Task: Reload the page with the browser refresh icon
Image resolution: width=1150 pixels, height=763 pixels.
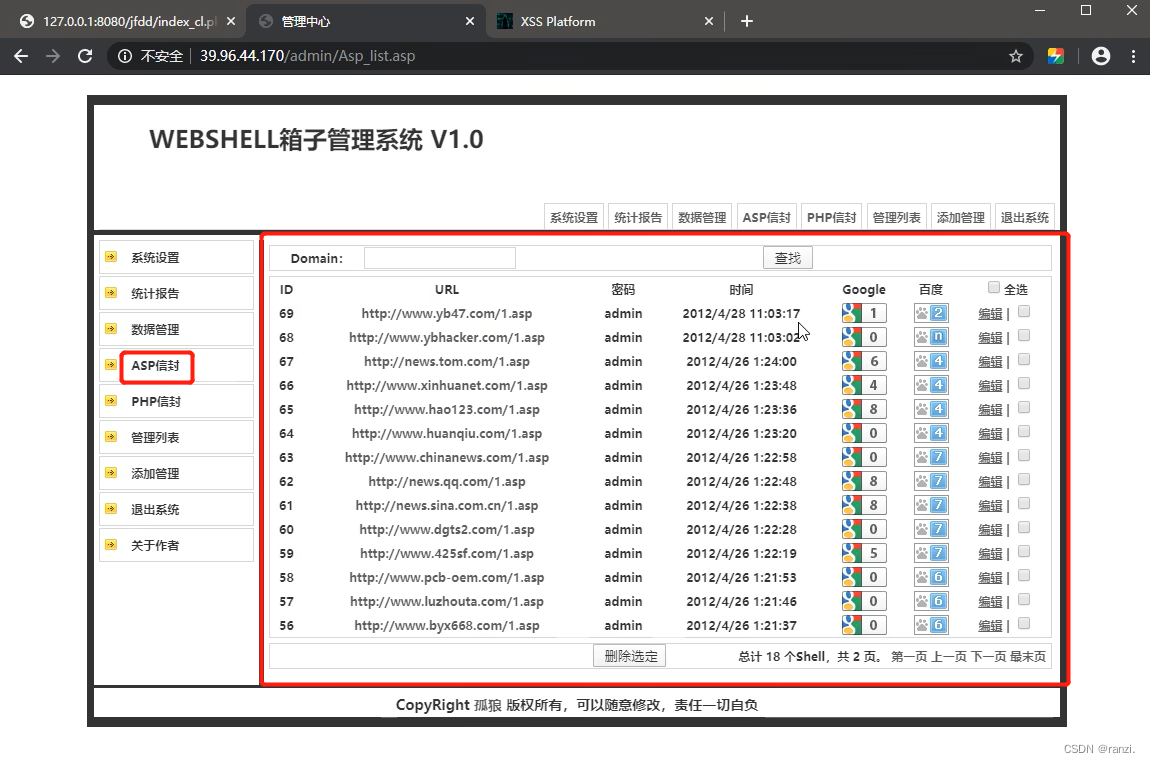Action: [x=85, y=56]
